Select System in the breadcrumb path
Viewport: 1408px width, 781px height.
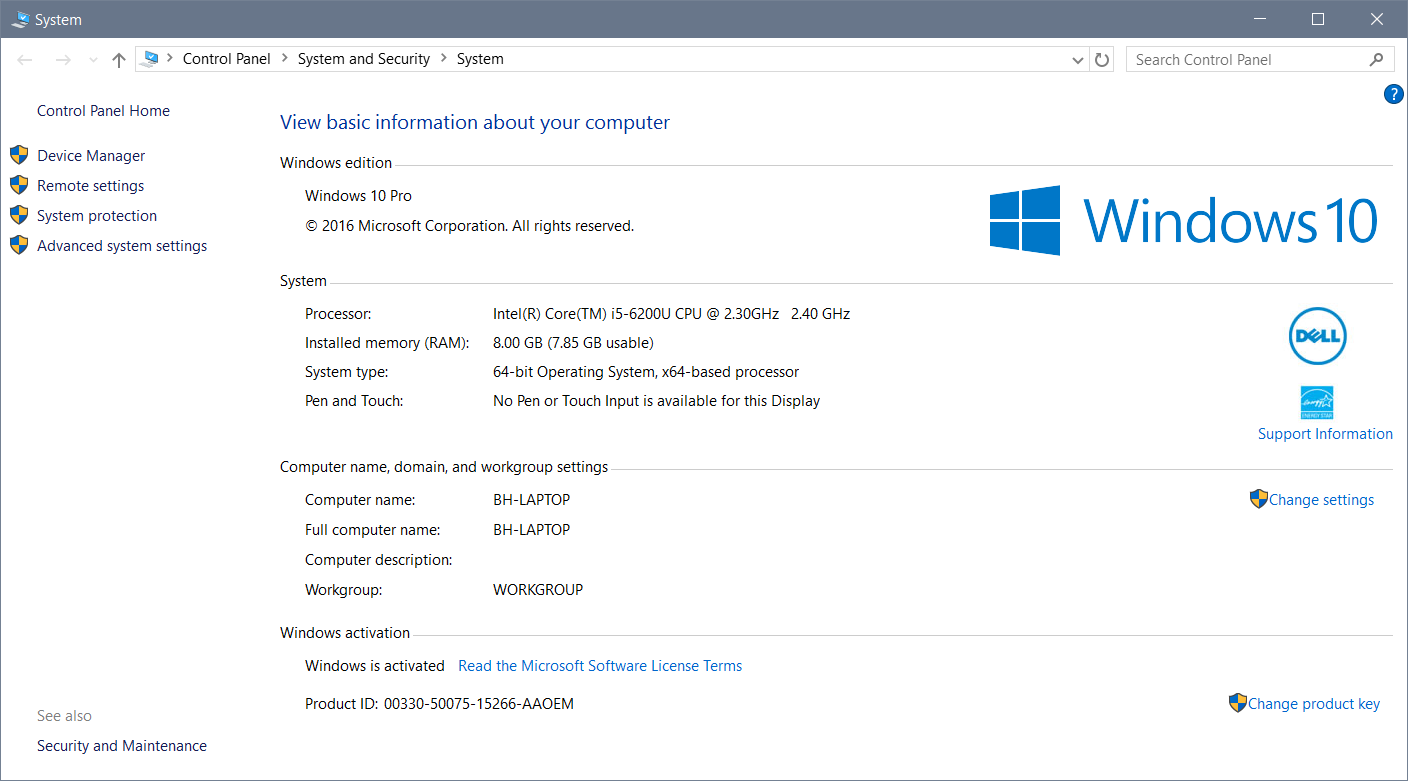(x=480, y=59)
